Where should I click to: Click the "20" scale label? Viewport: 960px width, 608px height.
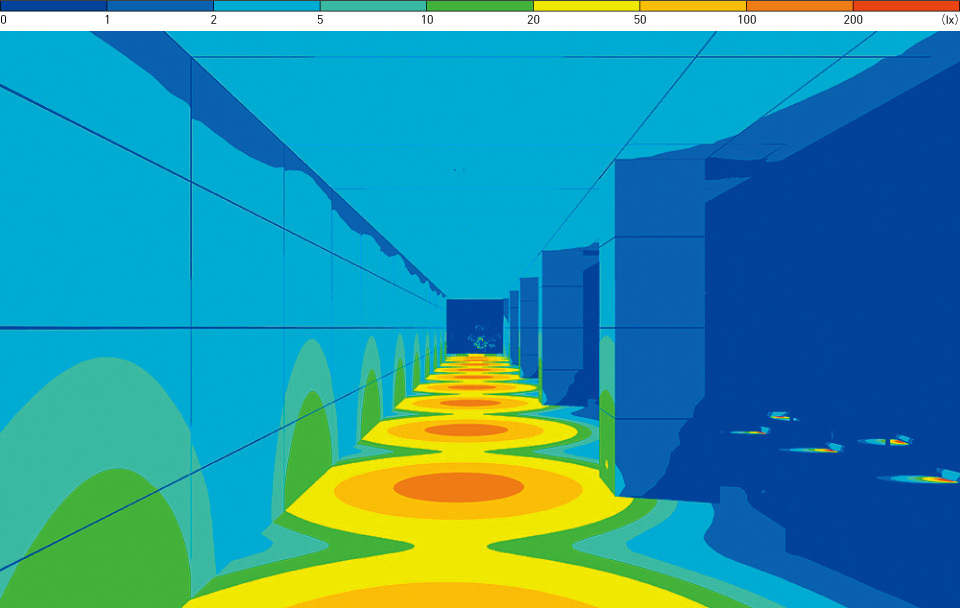[x=533, y=20]
